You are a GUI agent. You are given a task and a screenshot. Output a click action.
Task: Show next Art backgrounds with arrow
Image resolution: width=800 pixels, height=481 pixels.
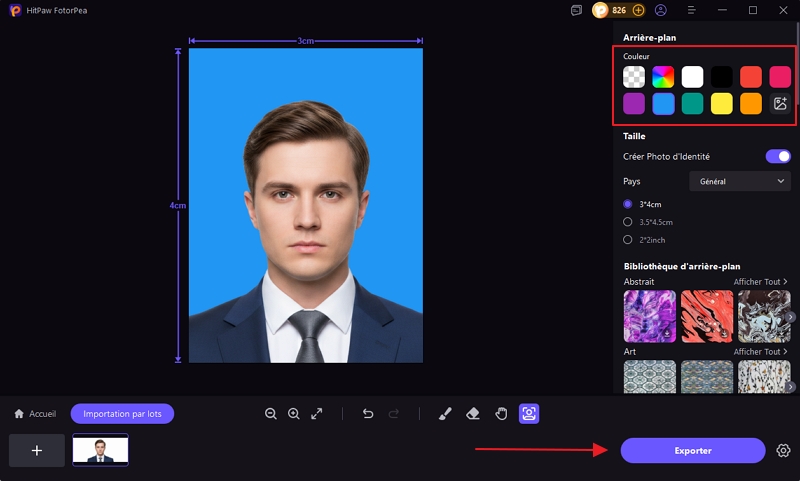pos(790,387)
